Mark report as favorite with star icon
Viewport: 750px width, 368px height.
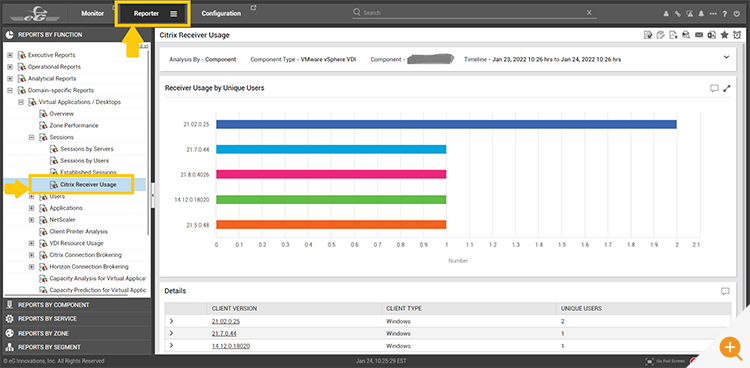point(724,34)
